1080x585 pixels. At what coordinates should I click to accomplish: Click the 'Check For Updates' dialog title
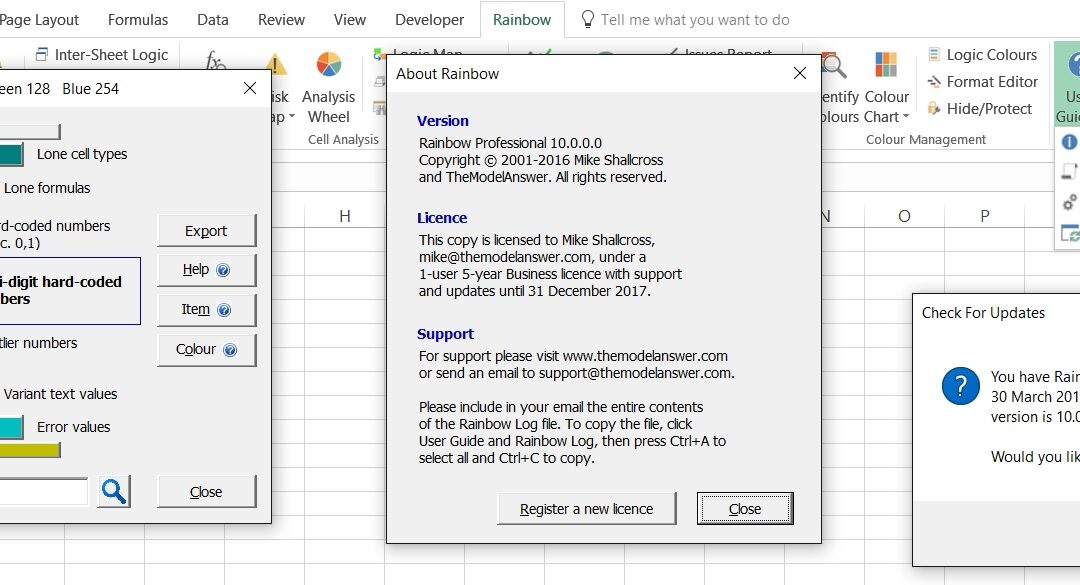coord(984,313)
